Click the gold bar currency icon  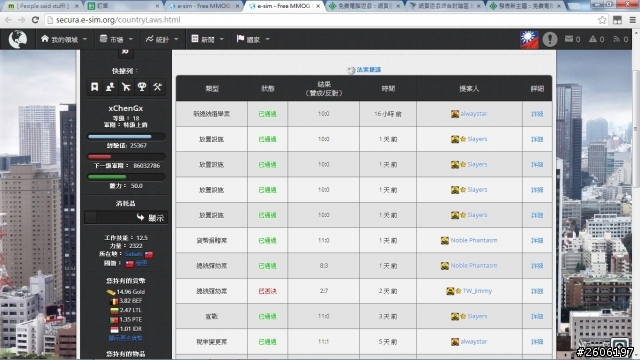[111, 292]
